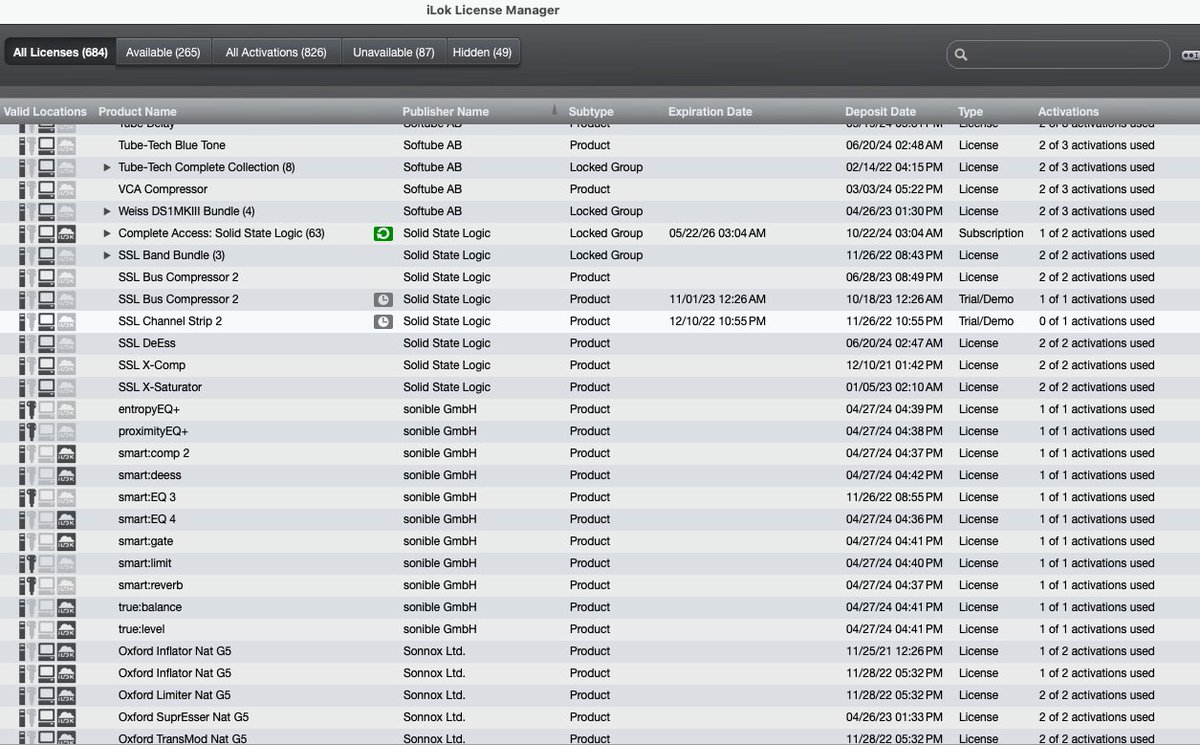Click the computer icon in VCA Compressor row
Image resolution: width=1200 pixels, height=745 pixels.
pyautogui.click(x=46, y=189)
